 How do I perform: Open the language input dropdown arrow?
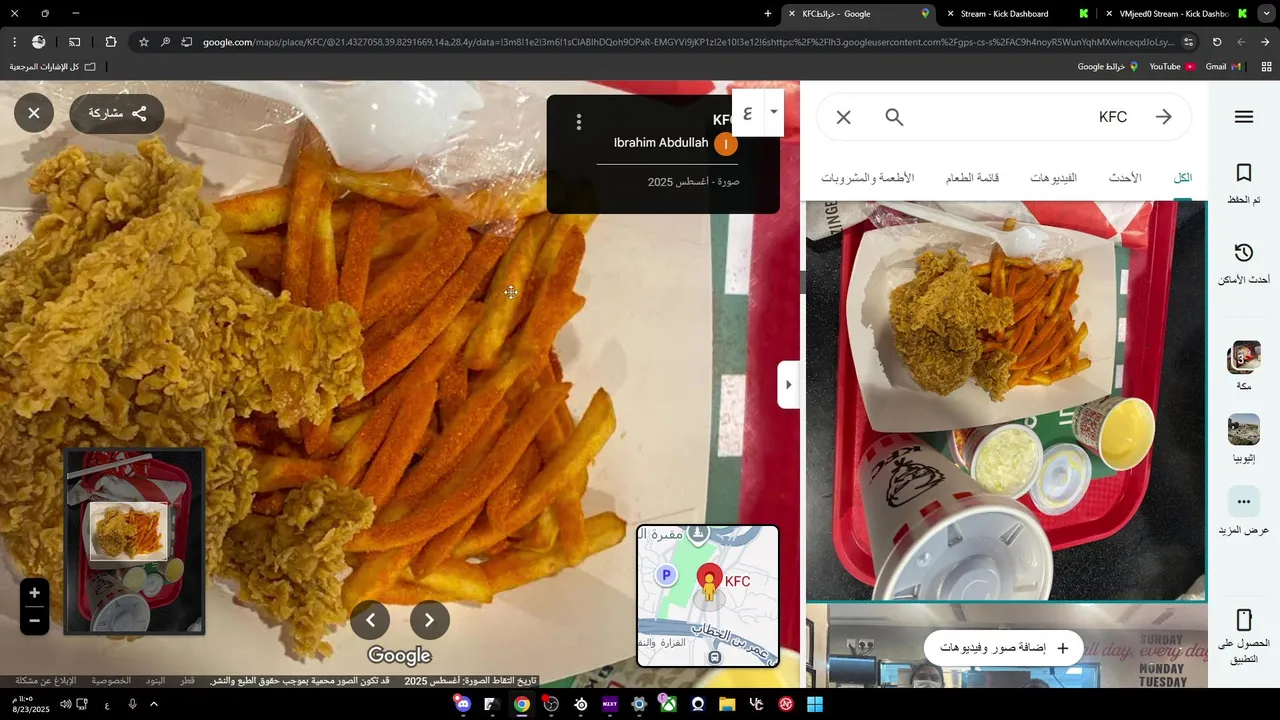tap(773, 112)
